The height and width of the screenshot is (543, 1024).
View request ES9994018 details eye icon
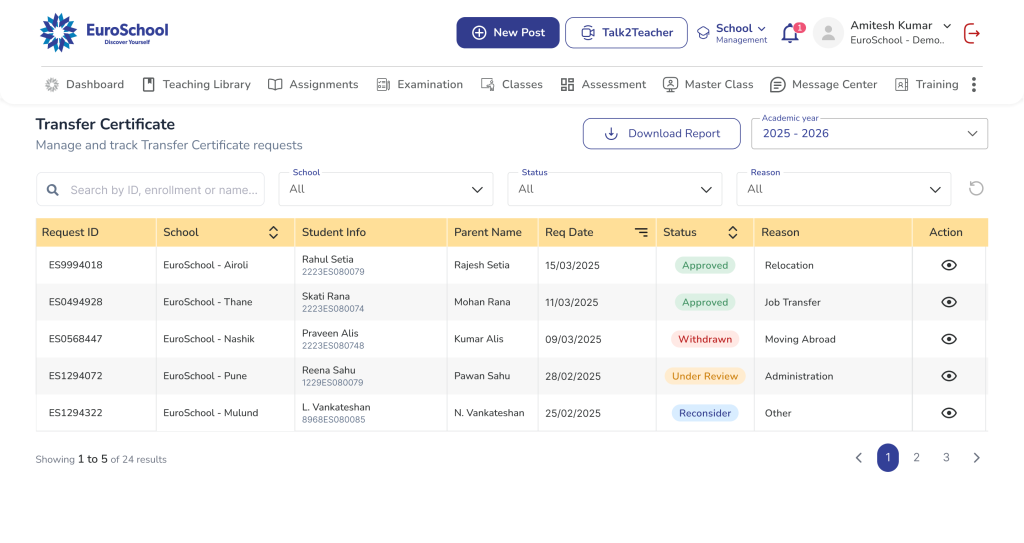(x=949, y=265)
